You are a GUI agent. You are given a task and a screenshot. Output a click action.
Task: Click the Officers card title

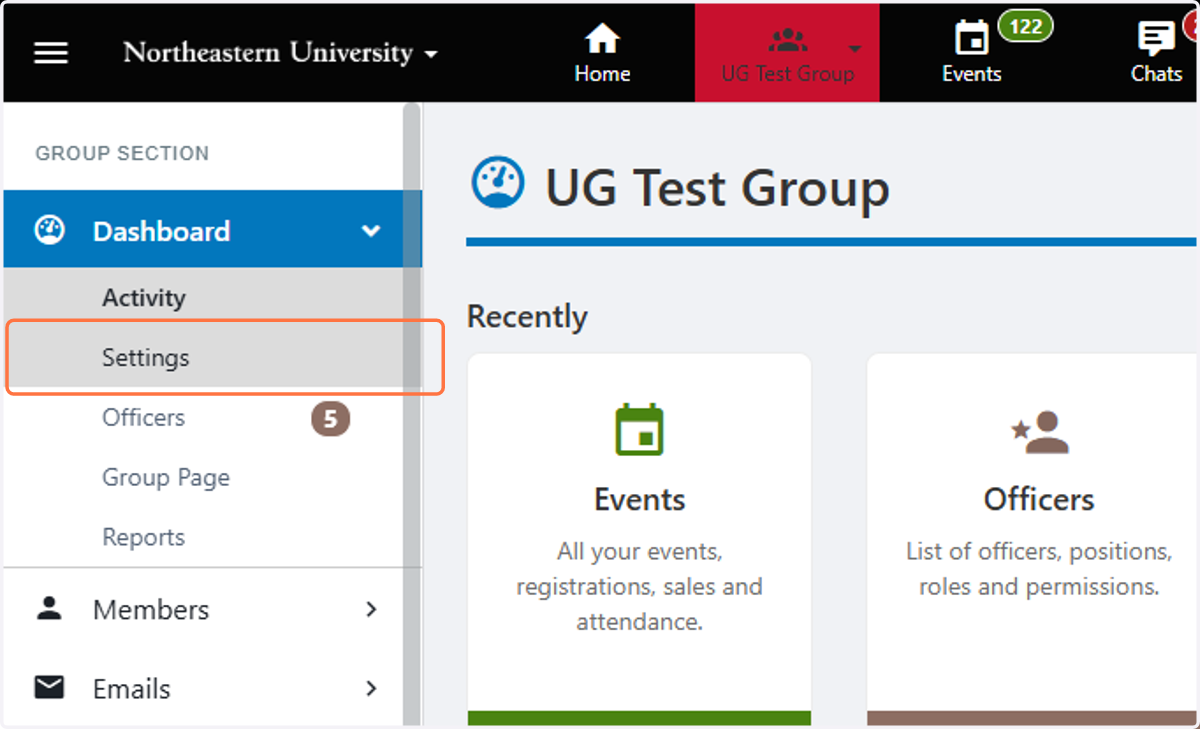(1039, 499)
